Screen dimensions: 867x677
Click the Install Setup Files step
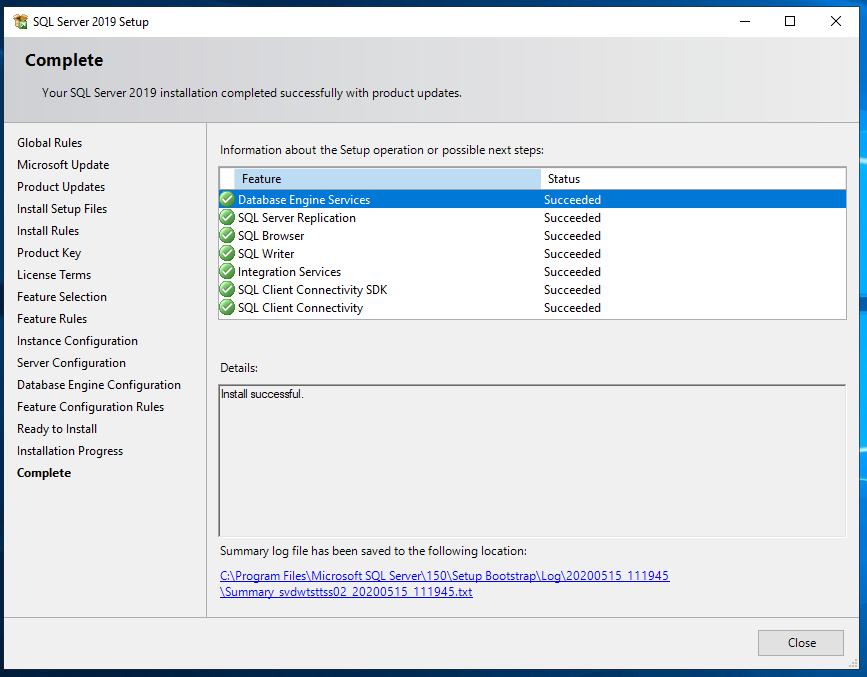pos(62,209)
